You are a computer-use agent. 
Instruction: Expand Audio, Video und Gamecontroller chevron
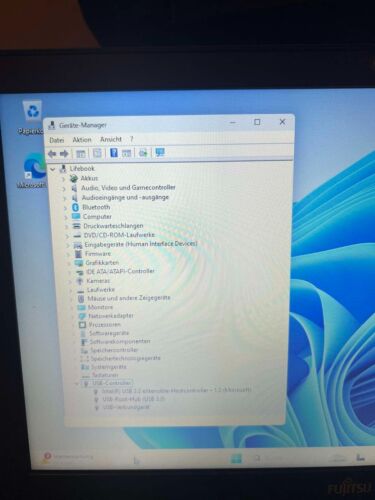coord(64,189)
